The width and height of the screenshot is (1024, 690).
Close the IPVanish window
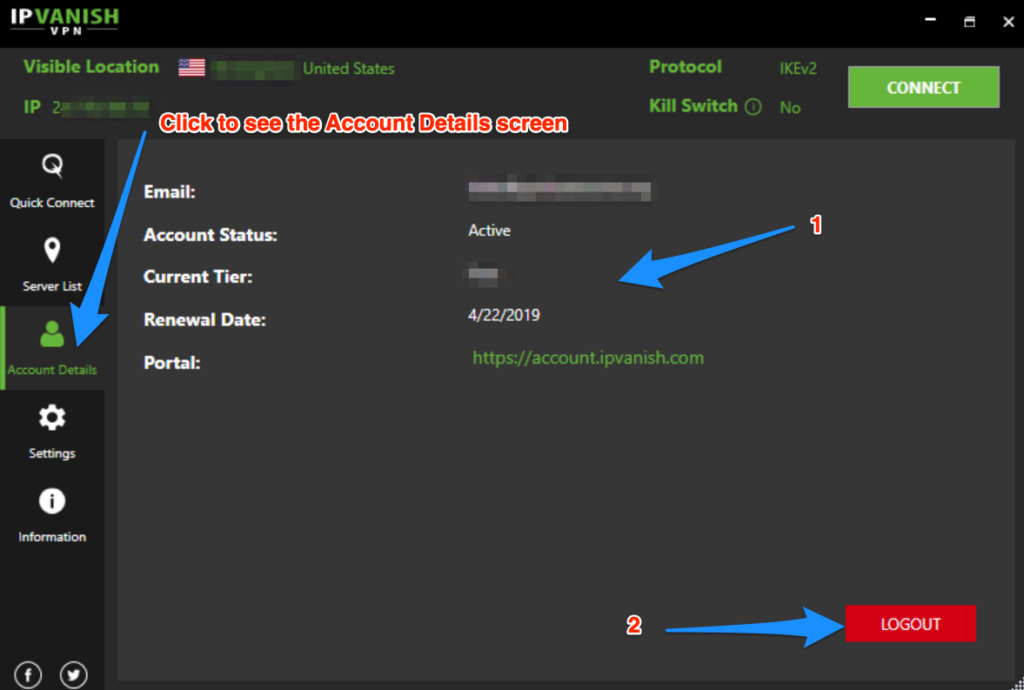1008,22
